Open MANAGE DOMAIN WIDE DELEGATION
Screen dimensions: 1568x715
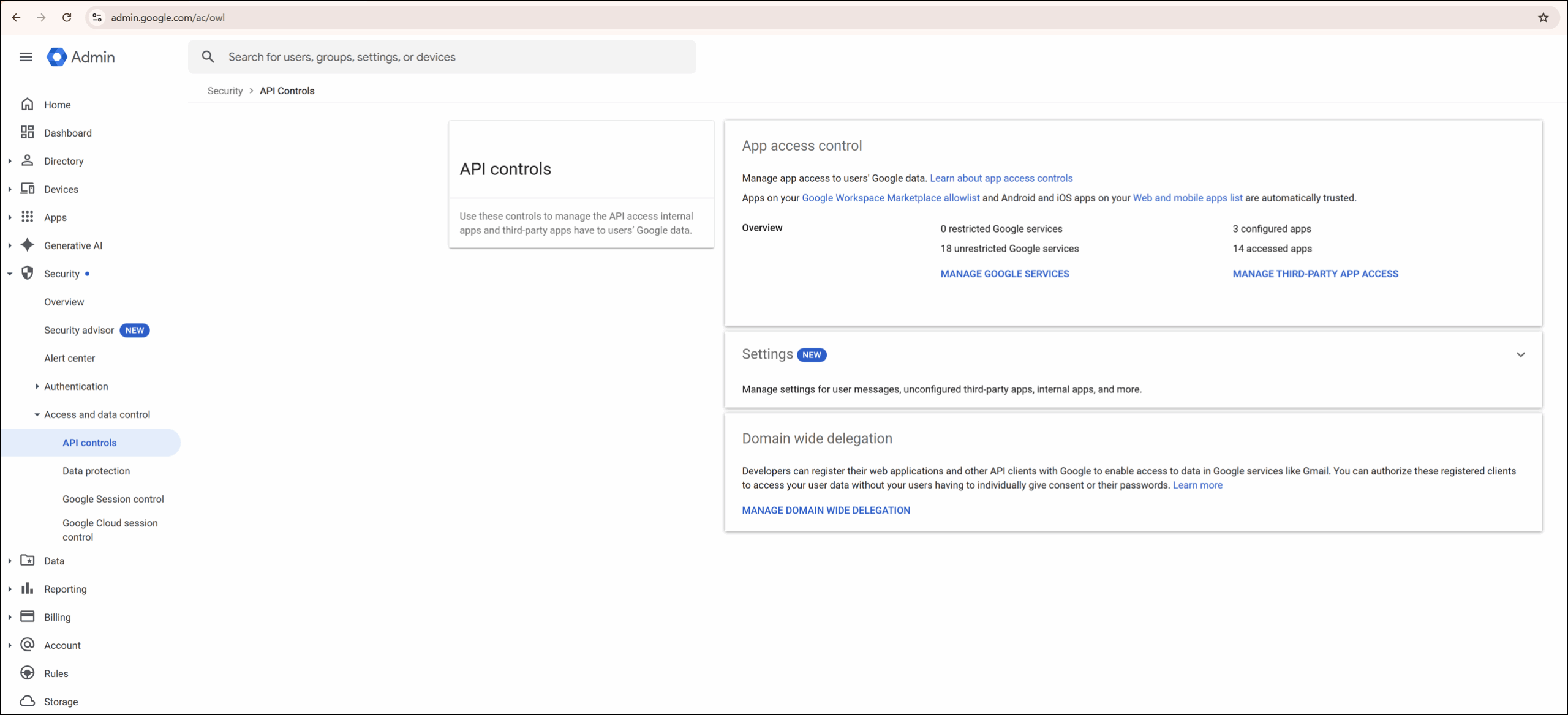(826, 510)
